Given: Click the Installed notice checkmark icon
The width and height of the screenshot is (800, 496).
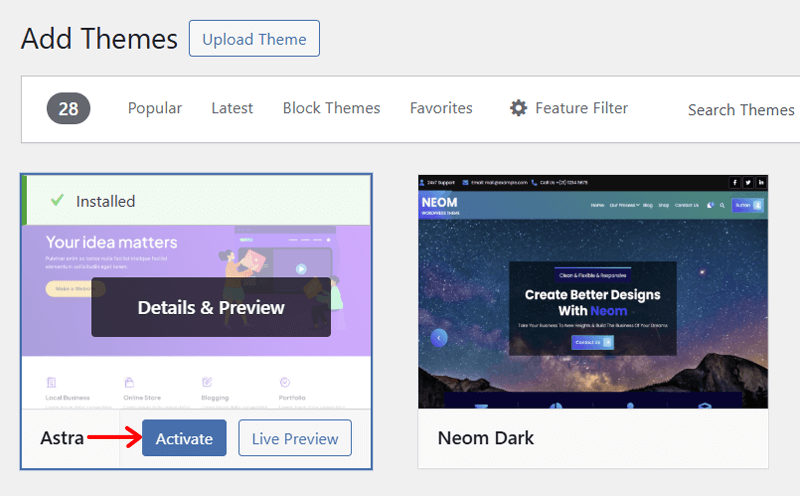Looking at the screenshot, I should click(x=57, y=200).
